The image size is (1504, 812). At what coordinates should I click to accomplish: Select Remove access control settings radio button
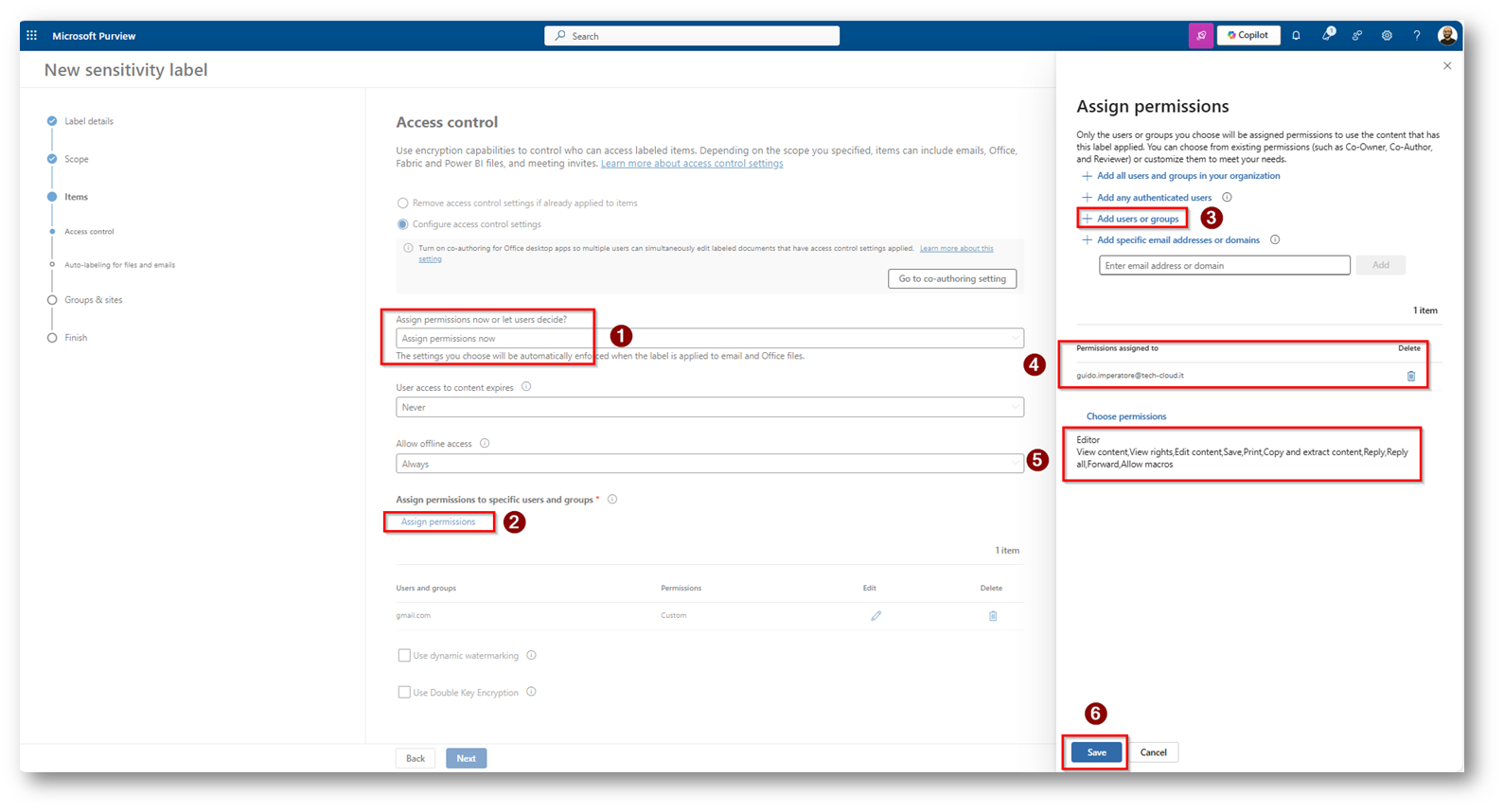point(403,203)
